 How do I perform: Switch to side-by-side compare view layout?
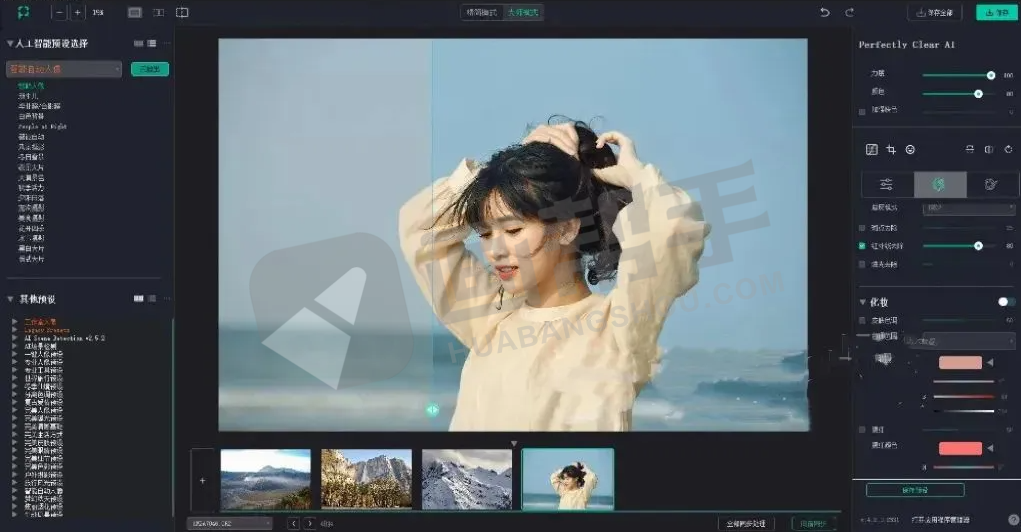tap(182, 12)
